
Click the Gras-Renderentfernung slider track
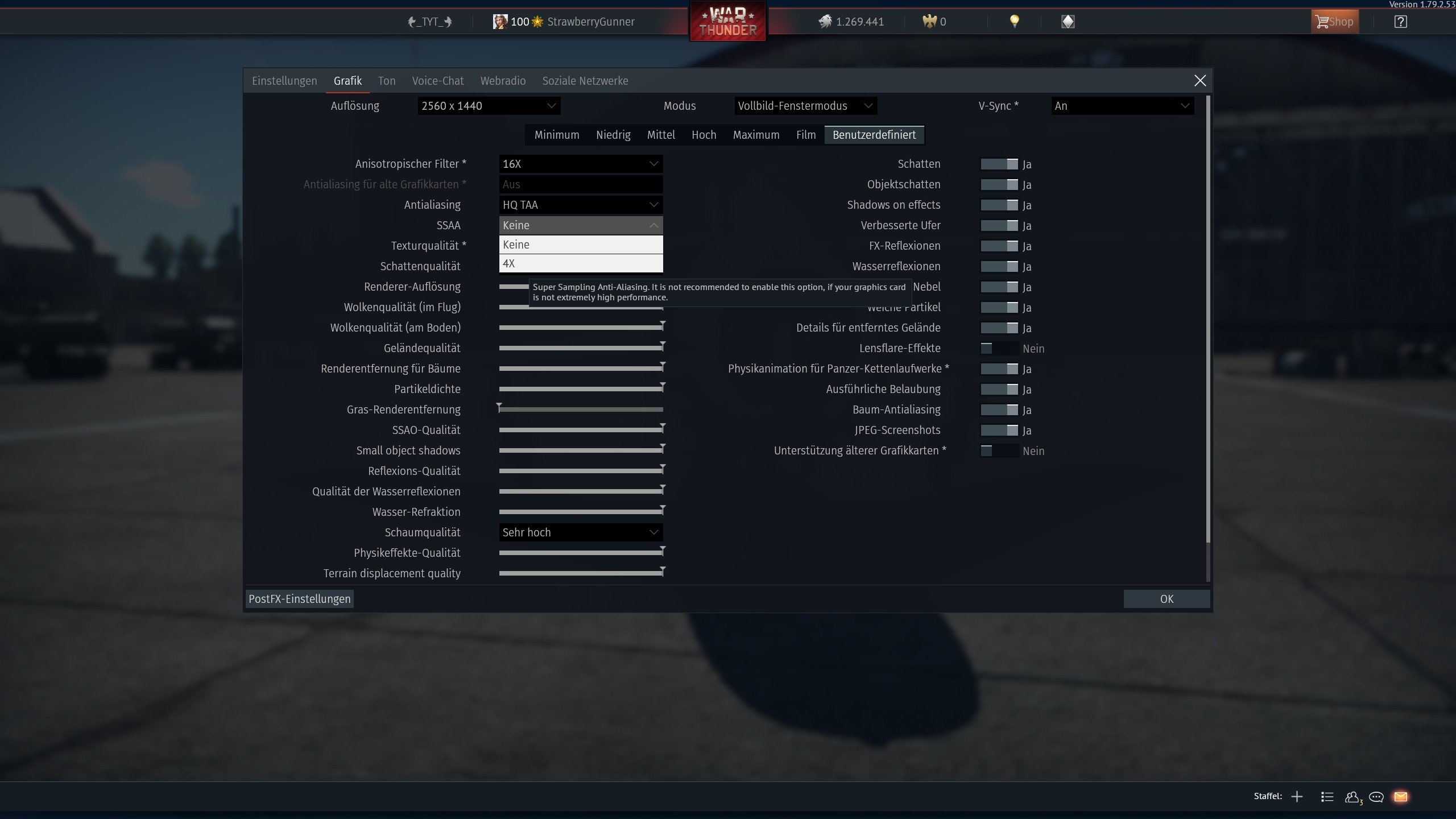(x=580, y=409)
